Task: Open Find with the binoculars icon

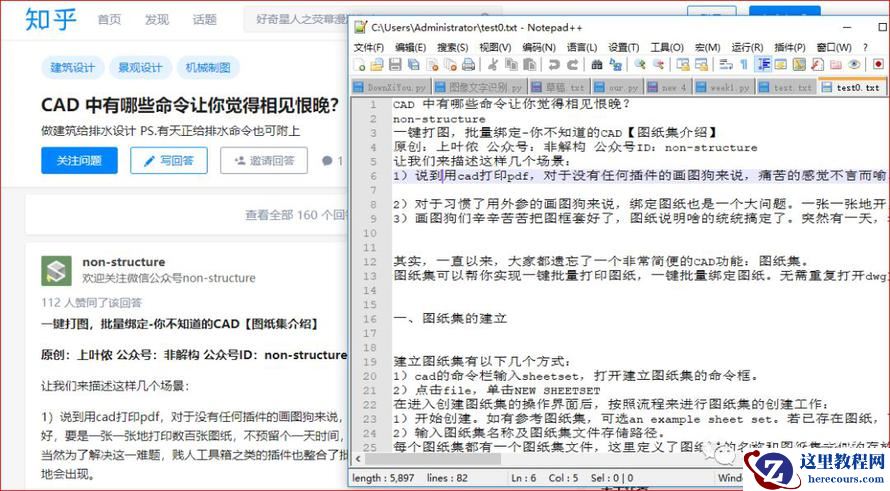Action: pos(597,65)
